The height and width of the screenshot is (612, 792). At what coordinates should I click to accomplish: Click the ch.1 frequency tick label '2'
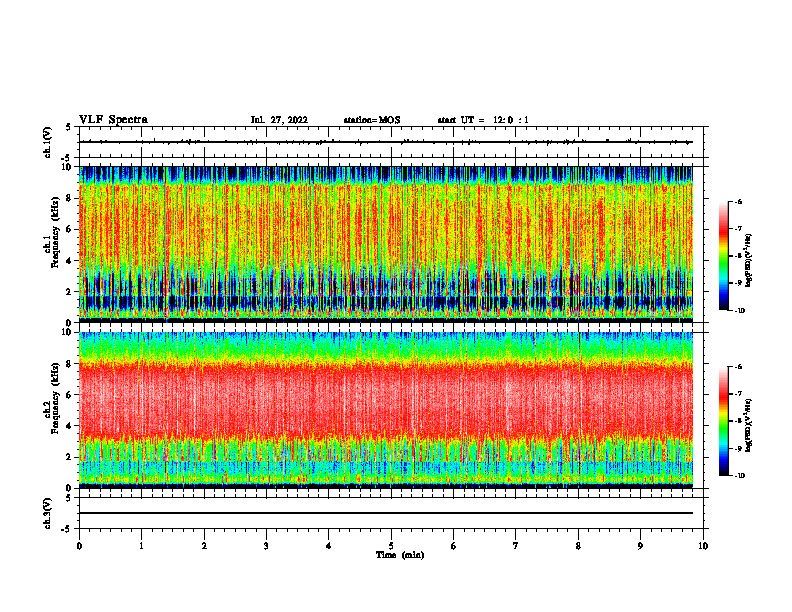click(x=70, y=292)
